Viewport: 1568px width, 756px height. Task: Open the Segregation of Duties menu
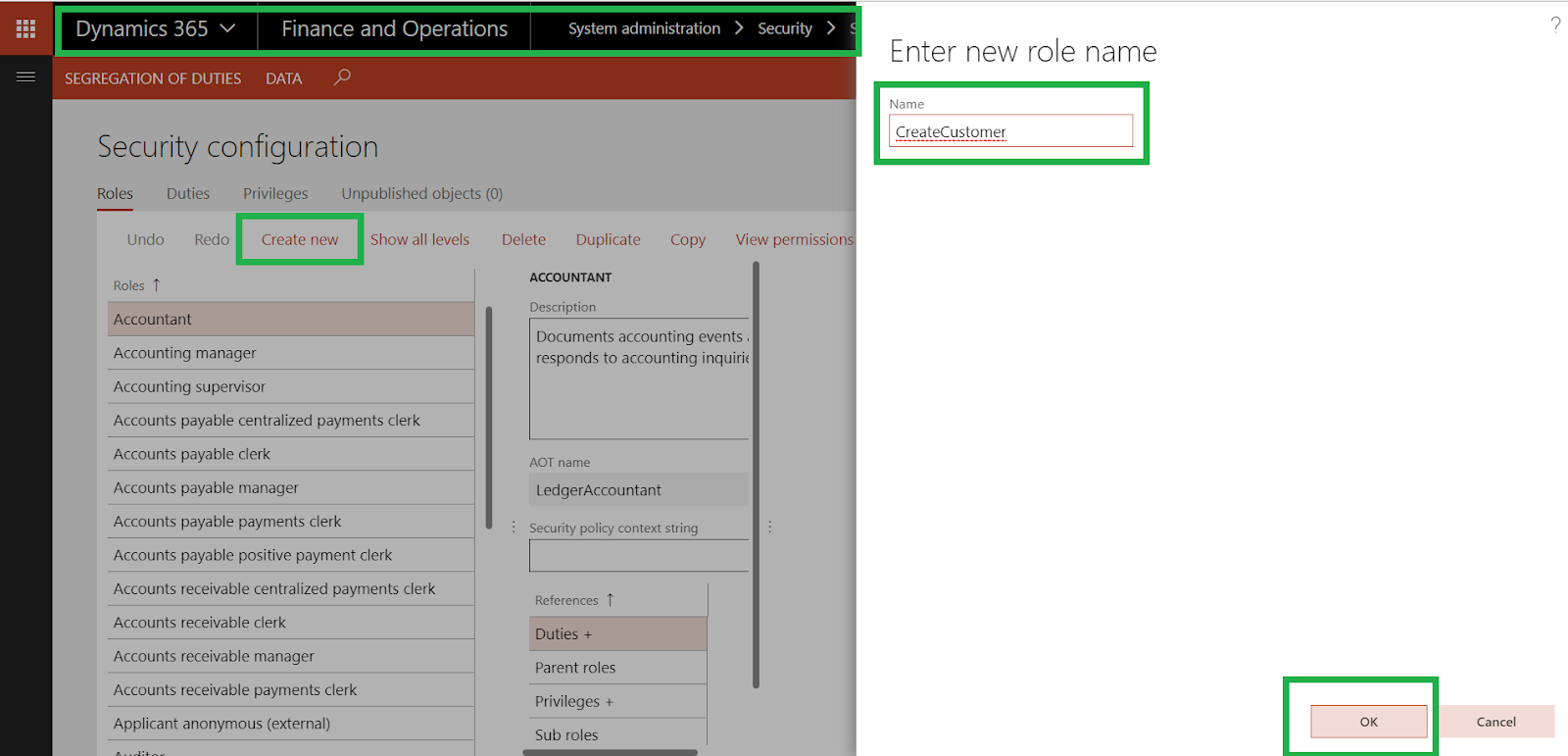point(153,78)
